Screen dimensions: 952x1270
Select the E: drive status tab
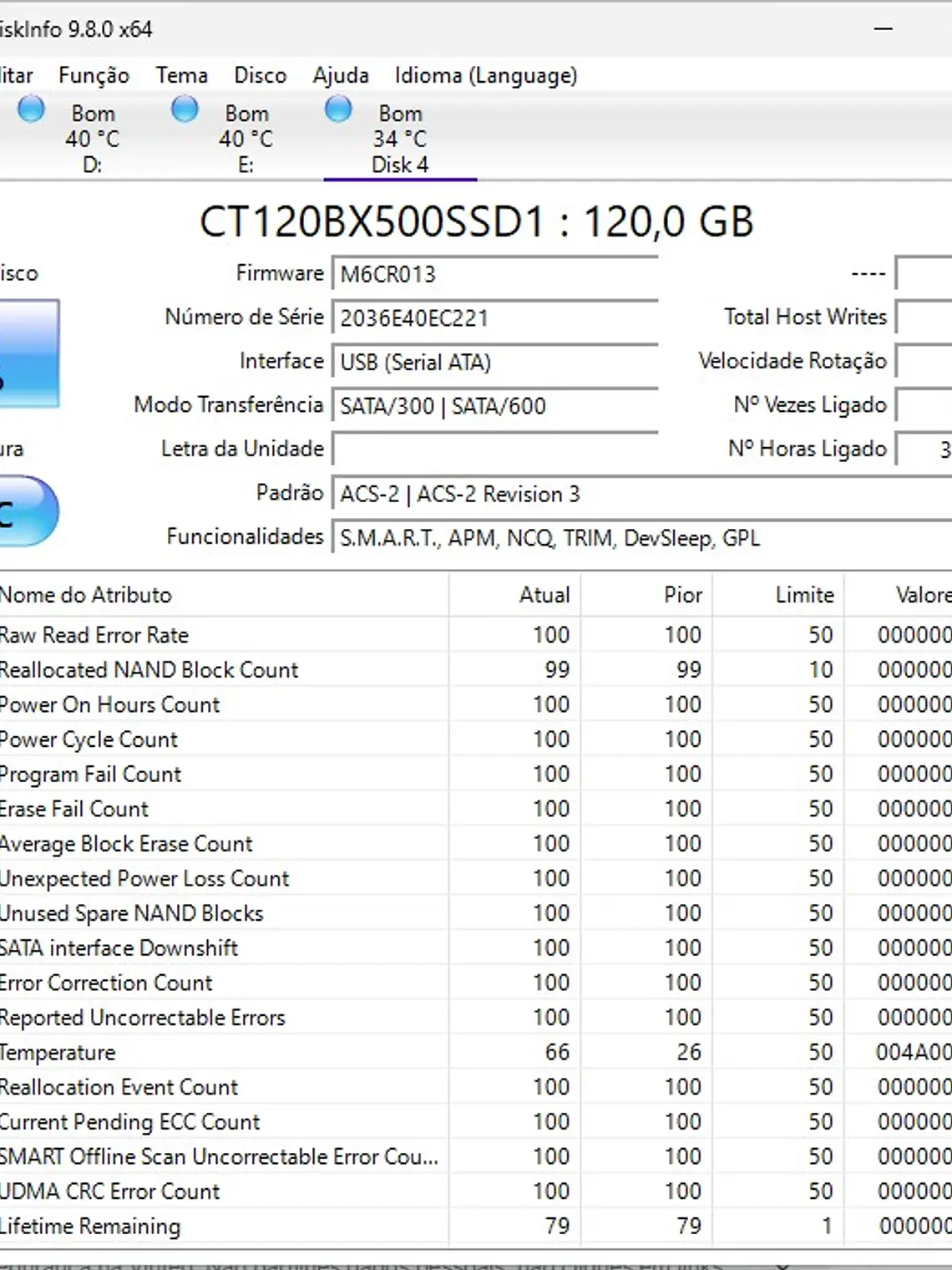click(x=246, y=138)
